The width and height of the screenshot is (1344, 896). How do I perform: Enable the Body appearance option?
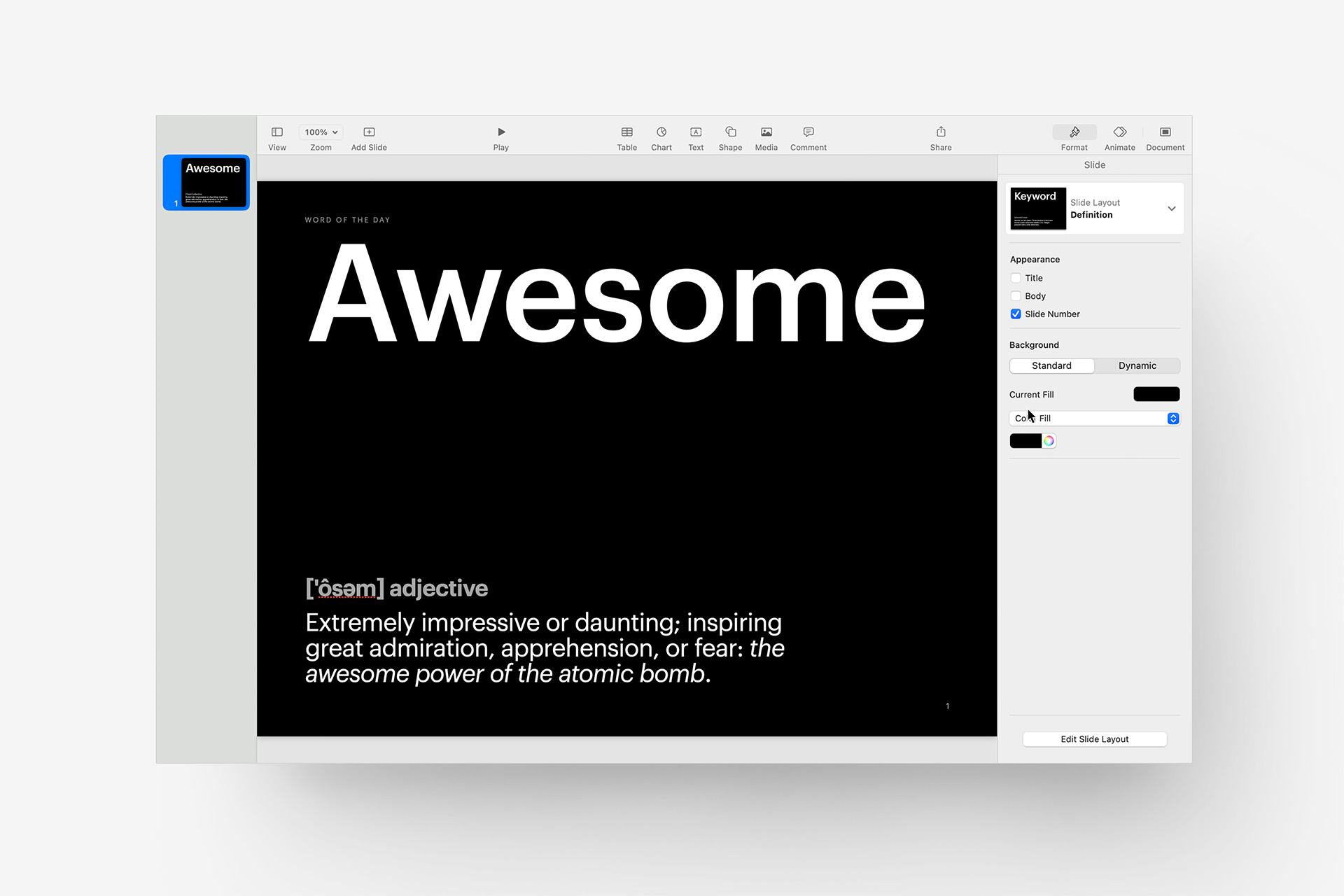(x=1016, y=295)
